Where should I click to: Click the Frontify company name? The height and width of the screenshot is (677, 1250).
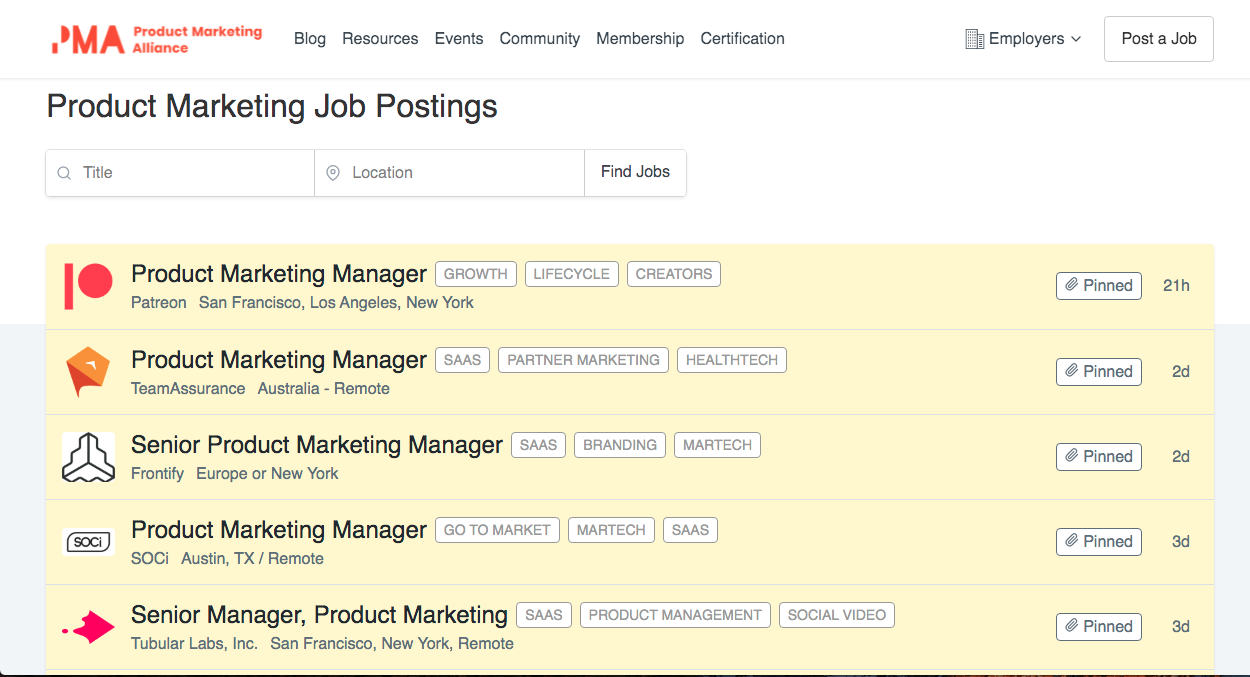pyautogui.click(x=158, y=474)
